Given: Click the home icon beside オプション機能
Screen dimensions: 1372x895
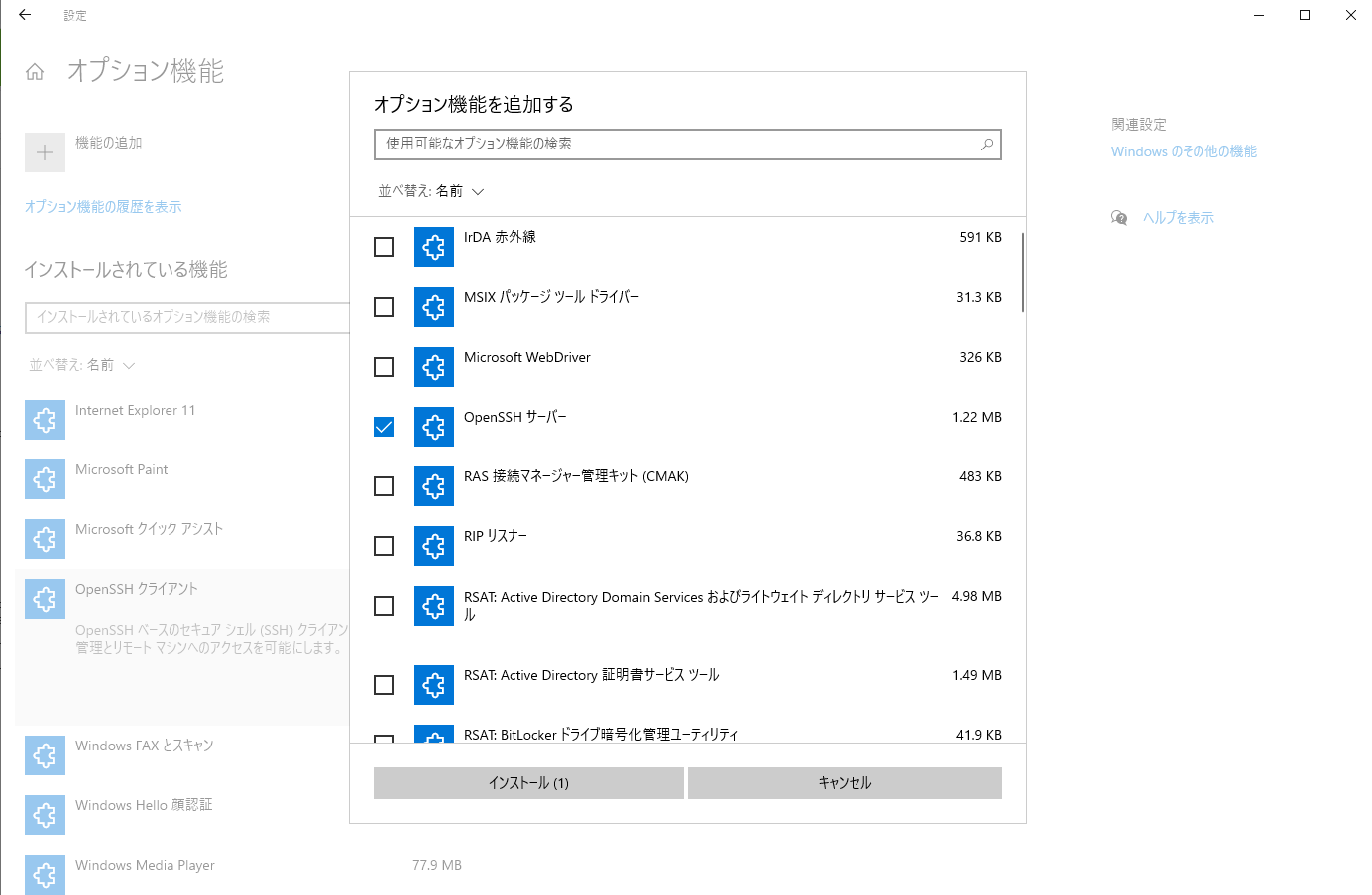Looking at the screenshot, I should [35, 72].
